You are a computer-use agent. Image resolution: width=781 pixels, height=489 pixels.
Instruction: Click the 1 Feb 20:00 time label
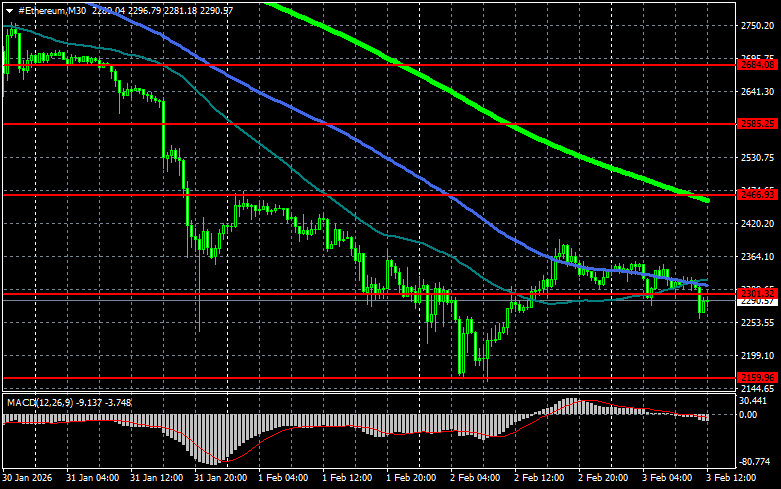coord(411,478)
